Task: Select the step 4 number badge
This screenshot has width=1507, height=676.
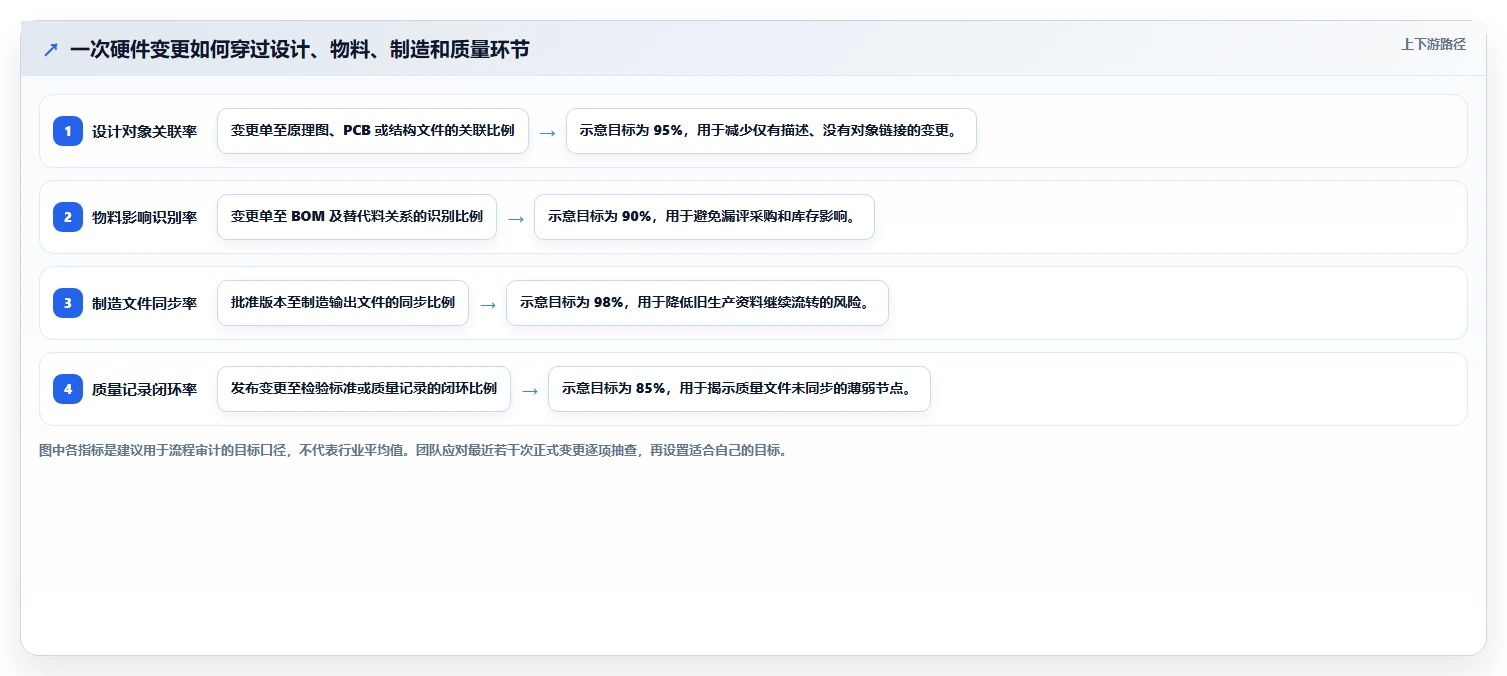Action: 68,389
